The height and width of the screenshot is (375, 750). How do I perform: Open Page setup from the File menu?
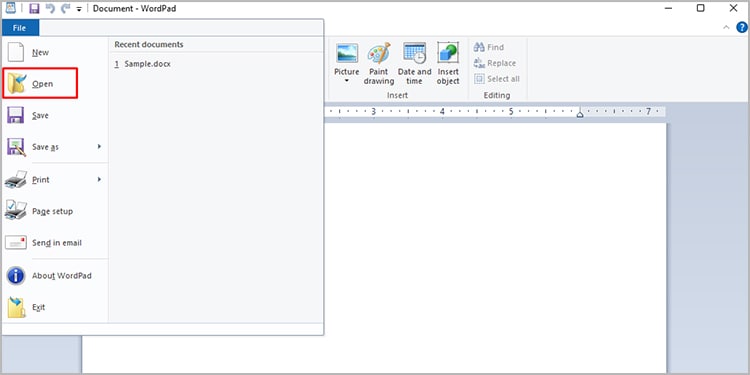55,211
